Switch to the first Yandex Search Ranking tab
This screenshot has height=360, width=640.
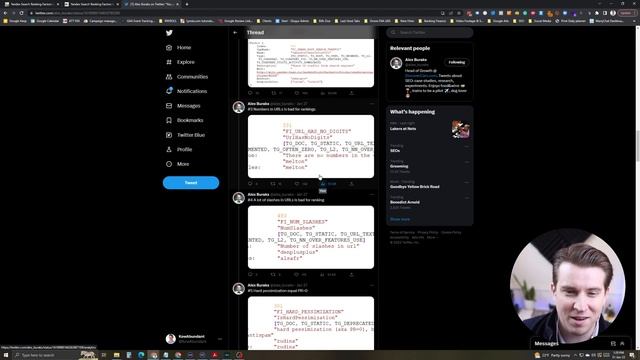click(31, 4)
